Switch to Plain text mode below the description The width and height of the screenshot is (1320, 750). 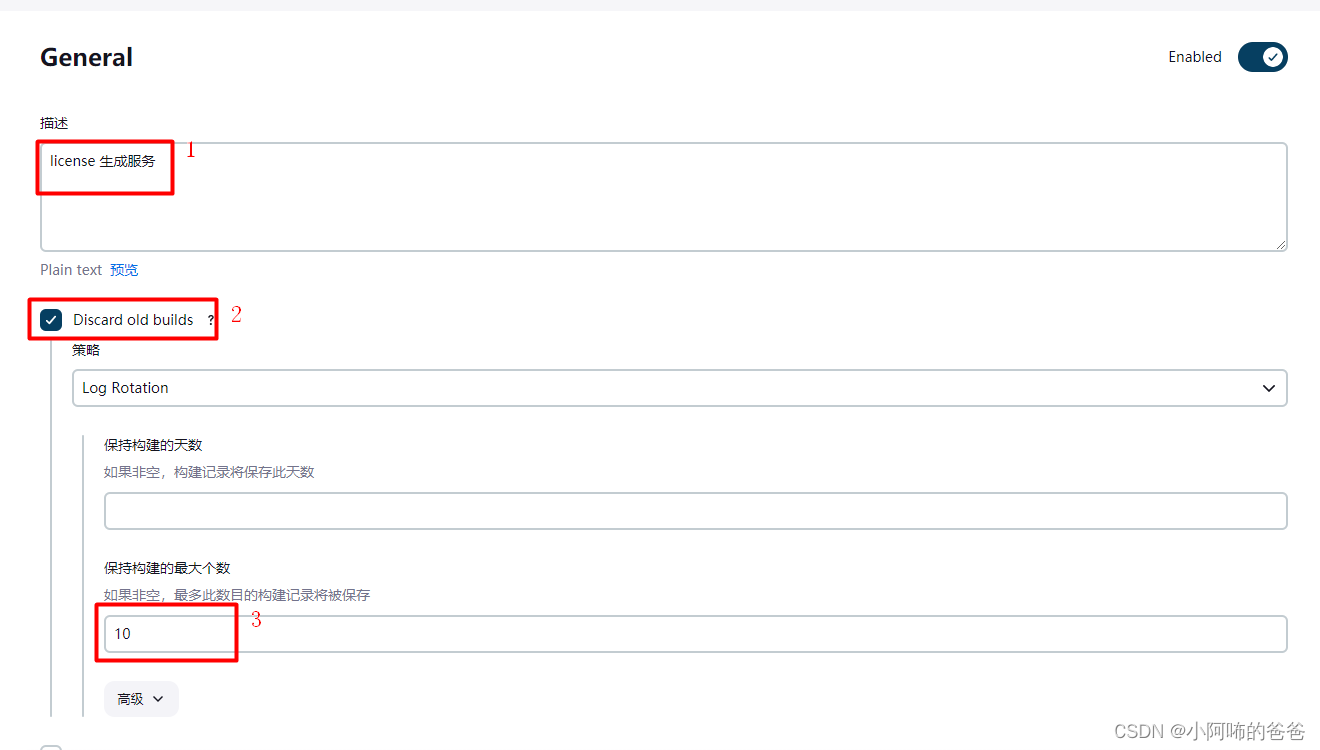70,269
